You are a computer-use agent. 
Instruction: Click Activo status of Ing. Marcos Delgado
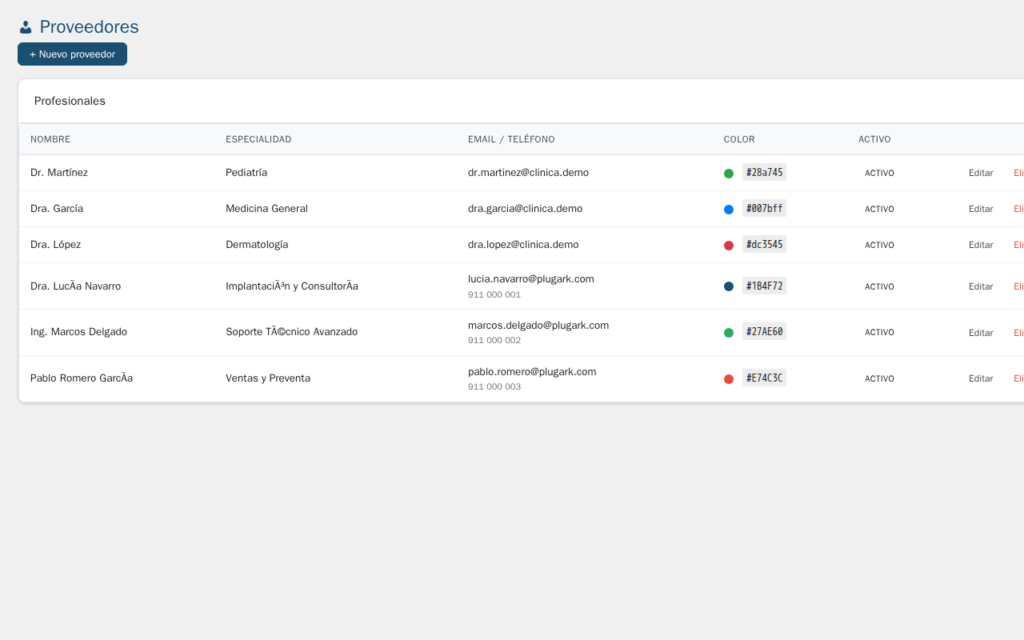click(x=879, y=332)
